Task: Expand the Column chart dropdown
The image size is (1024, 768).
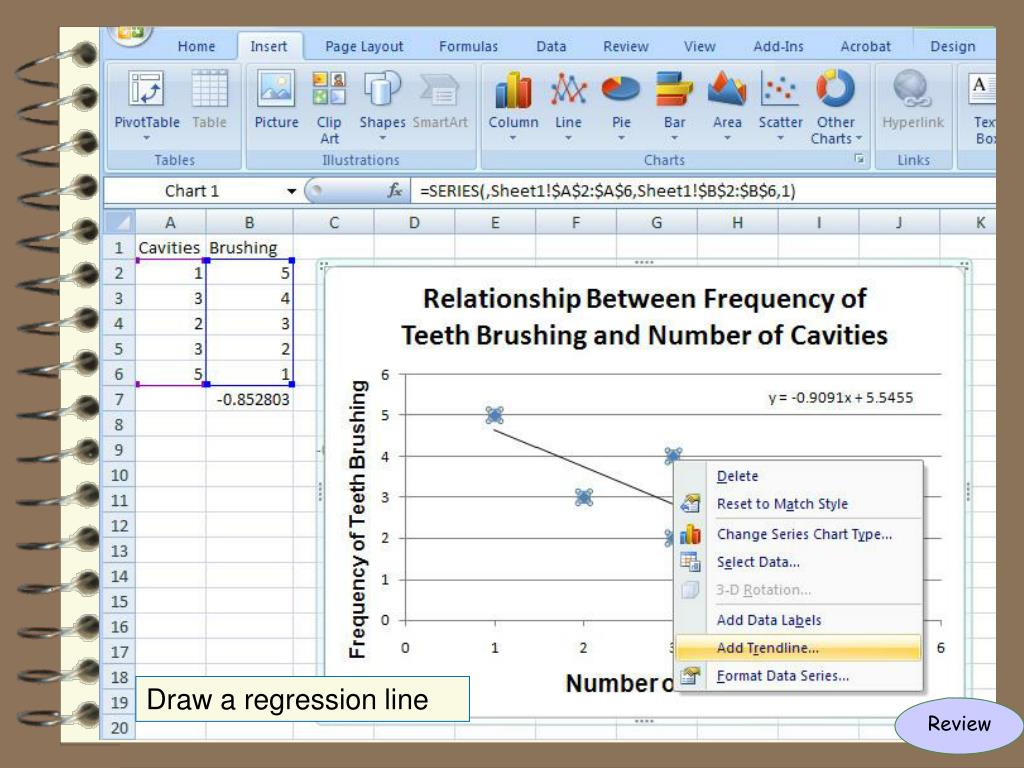Action: point(512,139)
